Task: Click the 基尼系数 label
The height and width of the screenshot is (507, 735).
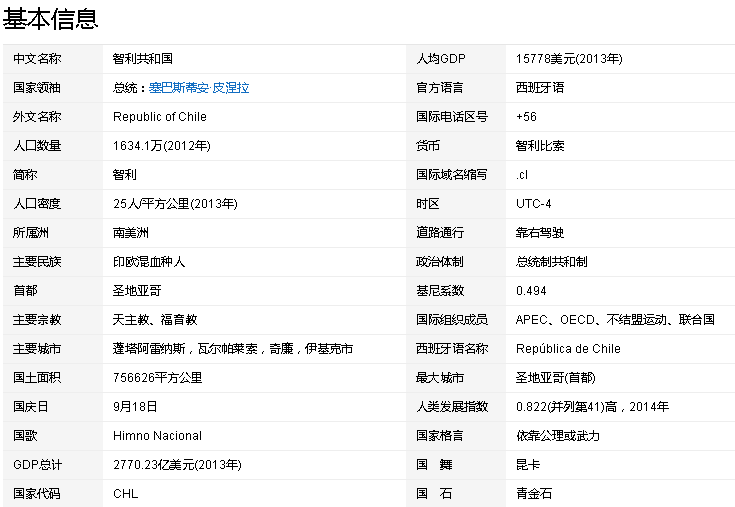Action: click(x=440, y=291)
